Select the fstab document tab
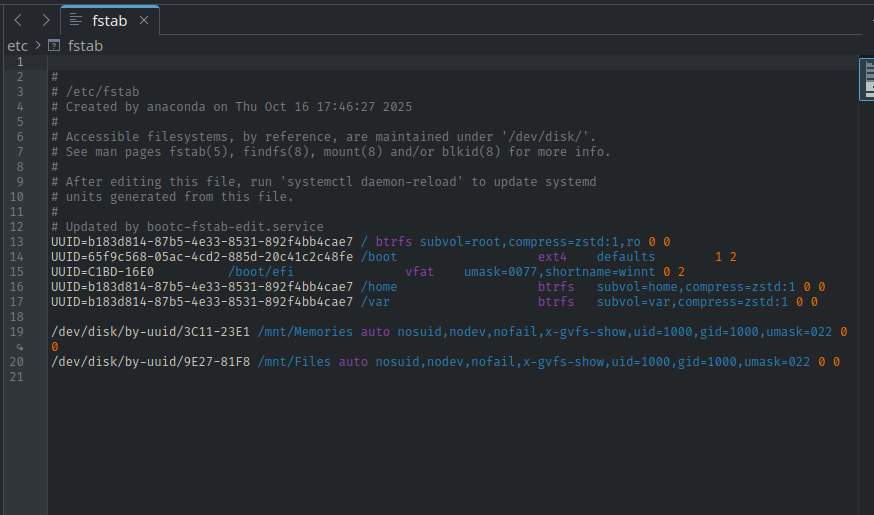Viewport: 874px width, 515px height. 109,21
